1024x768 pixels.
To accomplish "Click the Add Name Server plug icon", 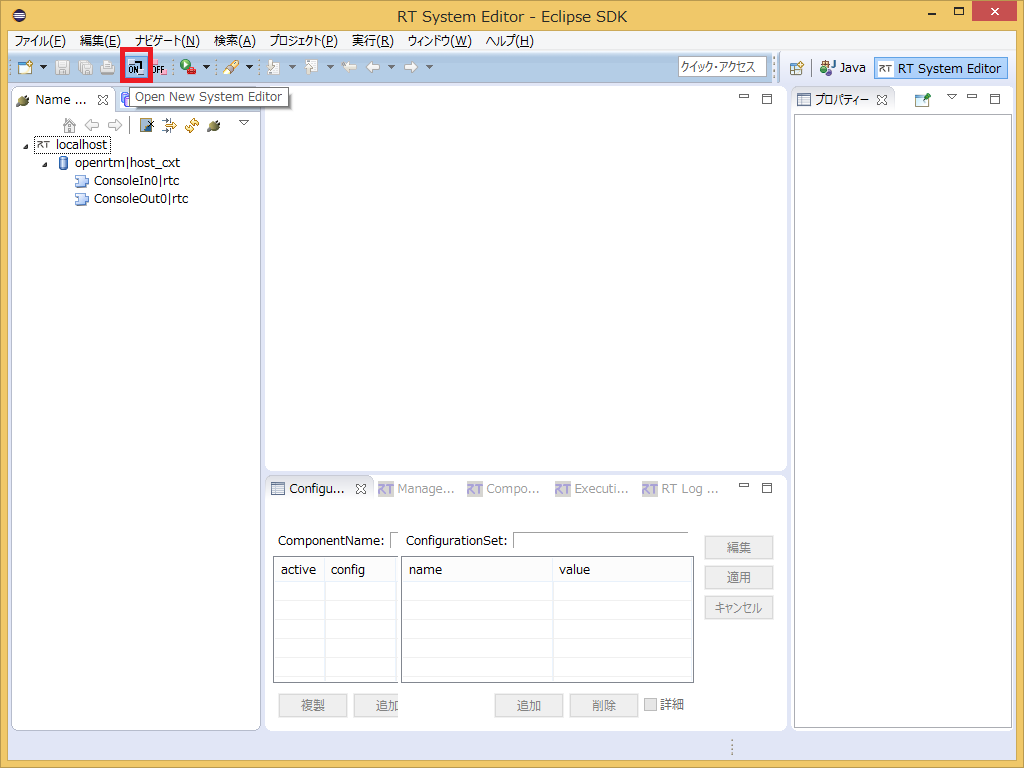I will (x=214, y=125).
